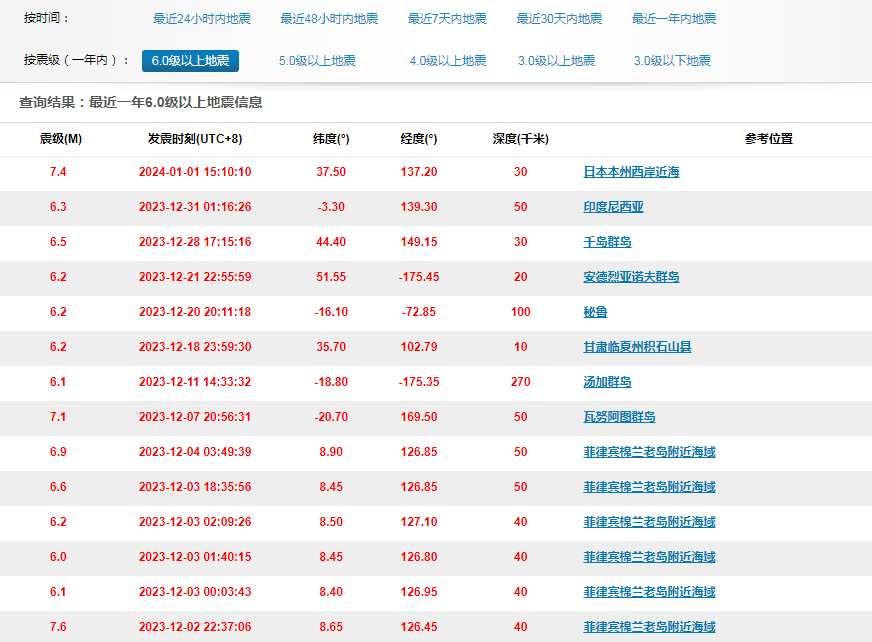The image size is (872, 642).
Task: Show 4.0级以上地震 list
Action: coord(447,61)
